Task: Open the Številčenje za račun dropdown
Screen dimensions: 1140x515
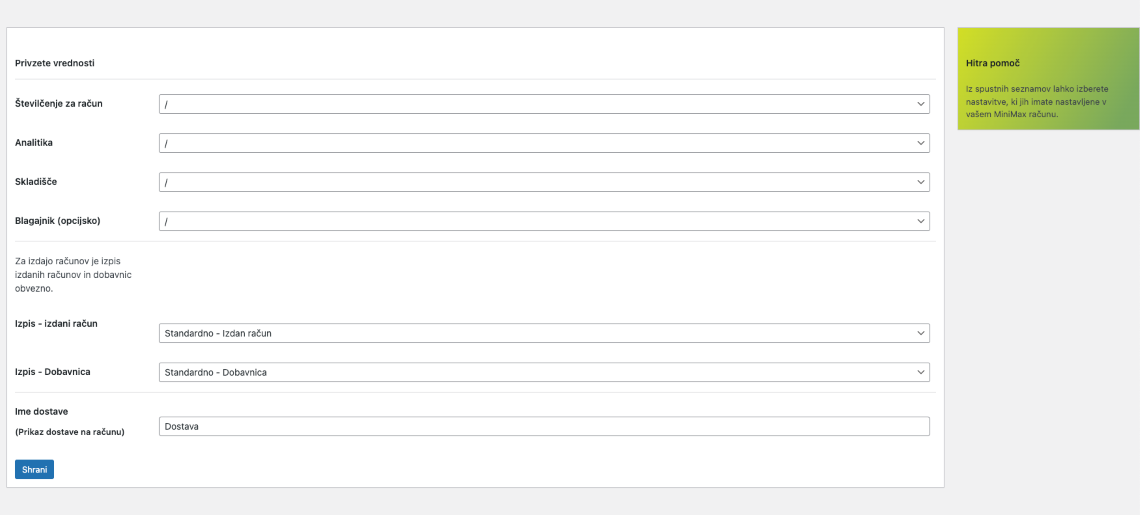Action: coord(544,104)
